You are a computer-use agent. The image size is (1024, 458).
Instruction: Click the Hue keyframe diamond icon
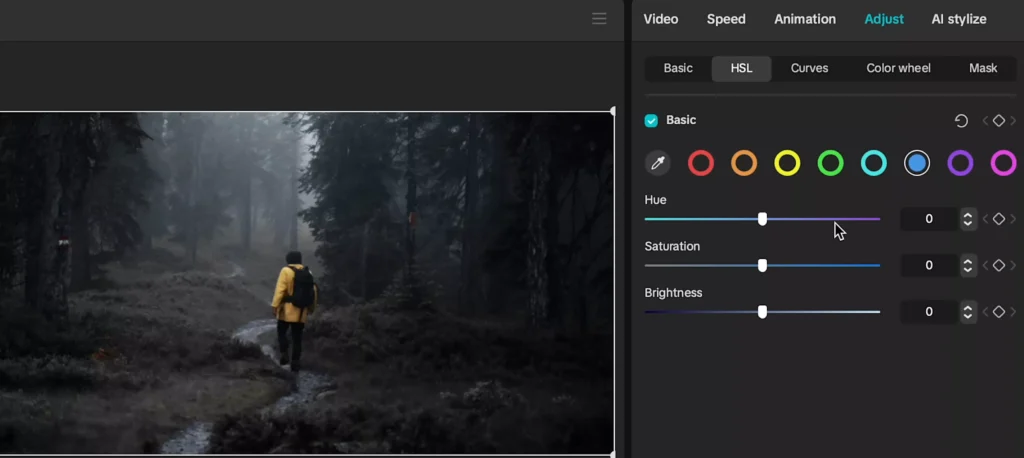click(x=998, y=219)
